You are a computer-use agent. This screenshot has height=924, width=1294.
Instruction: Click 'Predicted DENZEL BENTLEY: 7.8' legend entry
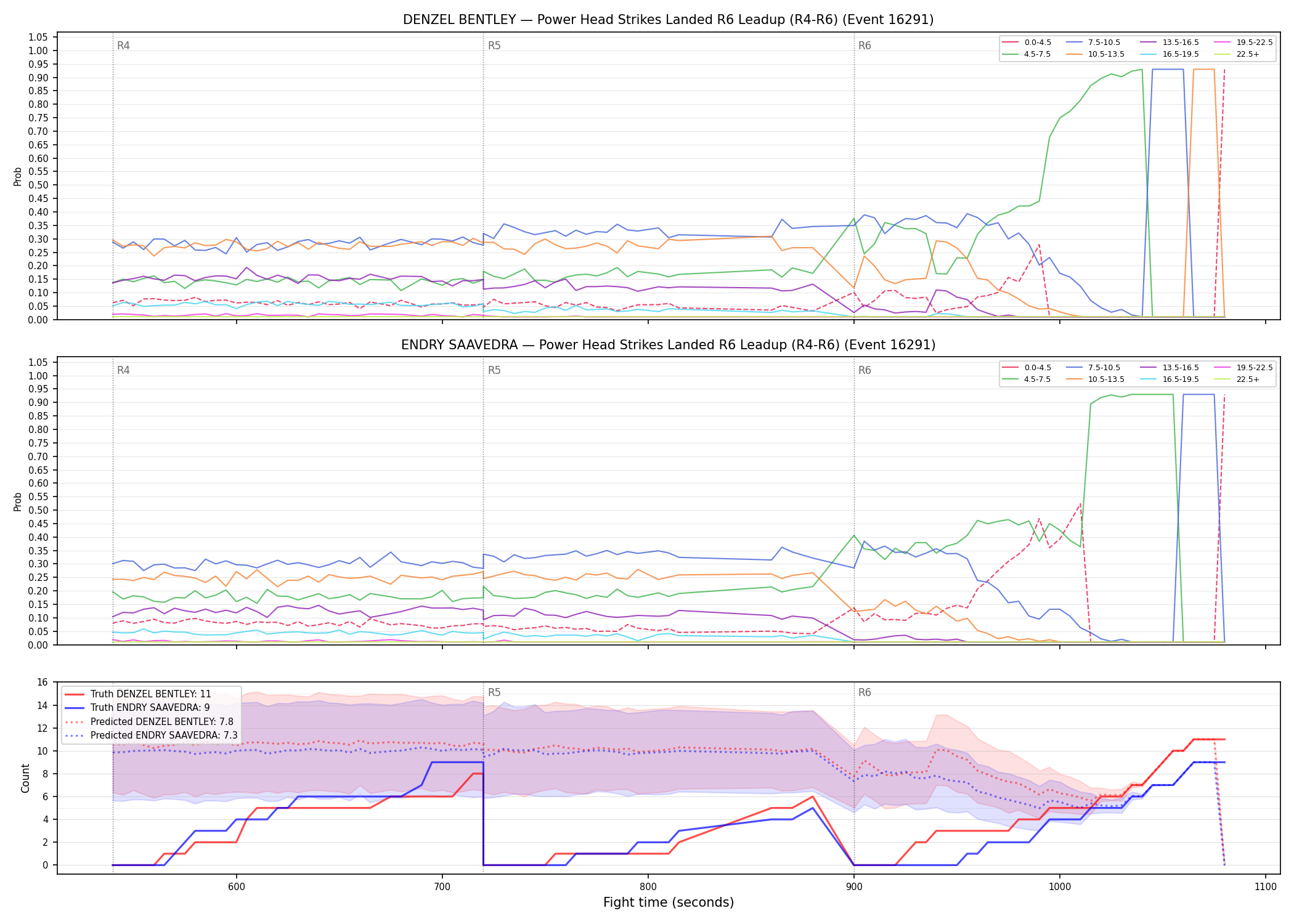coord(149,721)
